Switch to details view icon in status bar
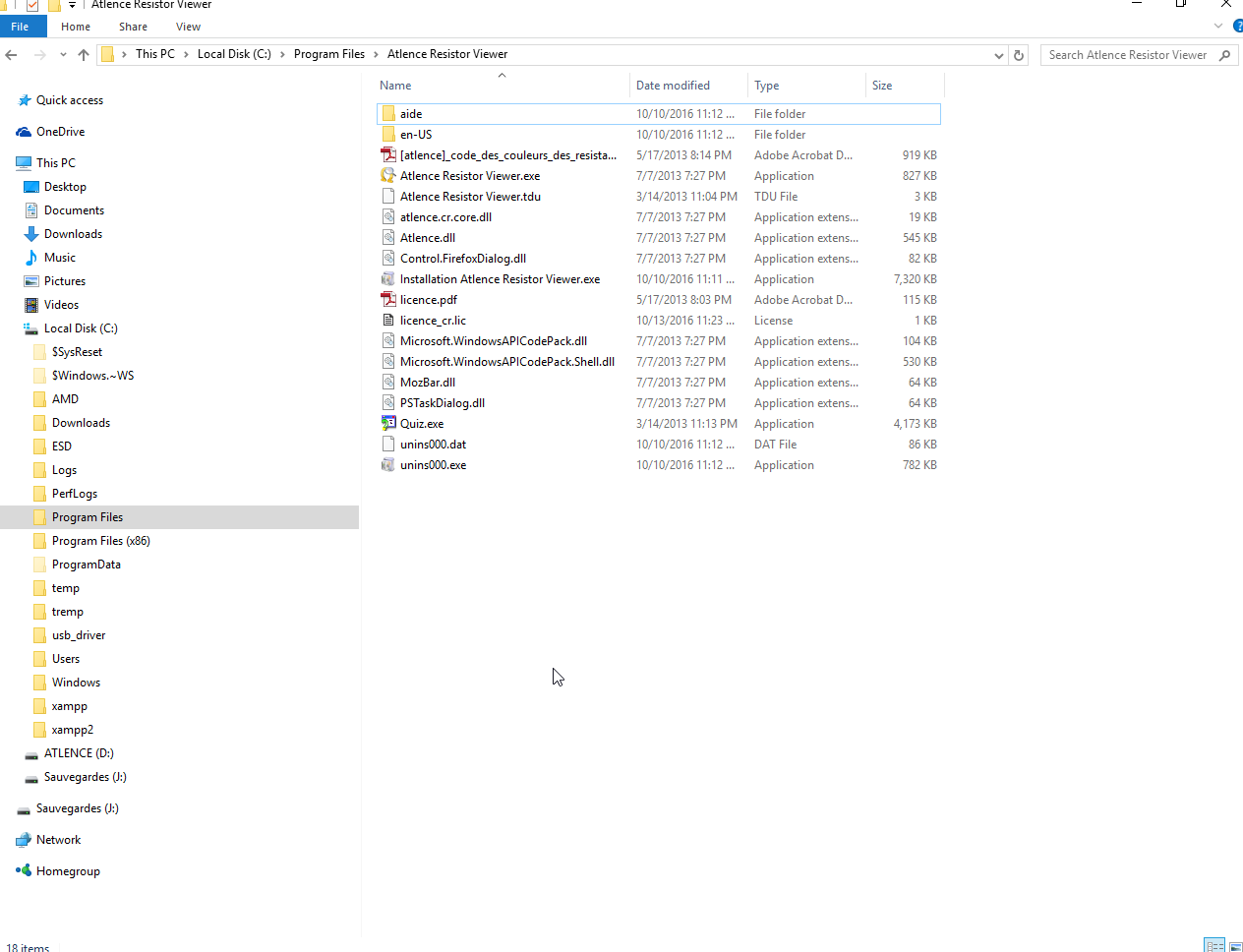 pyautogui.click(x=1215, y=946)
